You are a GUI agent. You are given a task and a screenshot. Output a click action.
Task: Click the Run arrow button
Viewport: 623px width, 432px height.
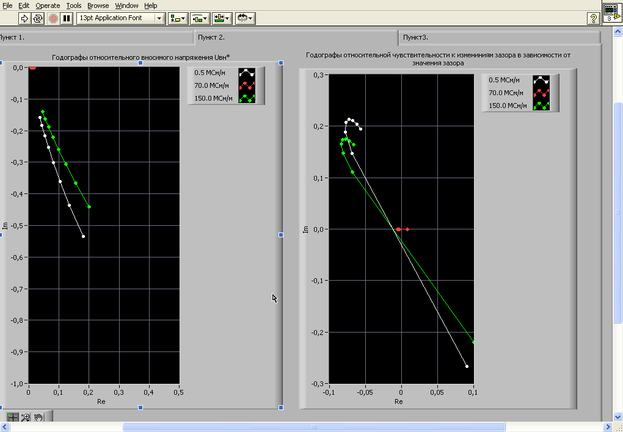tap(24, 18)
